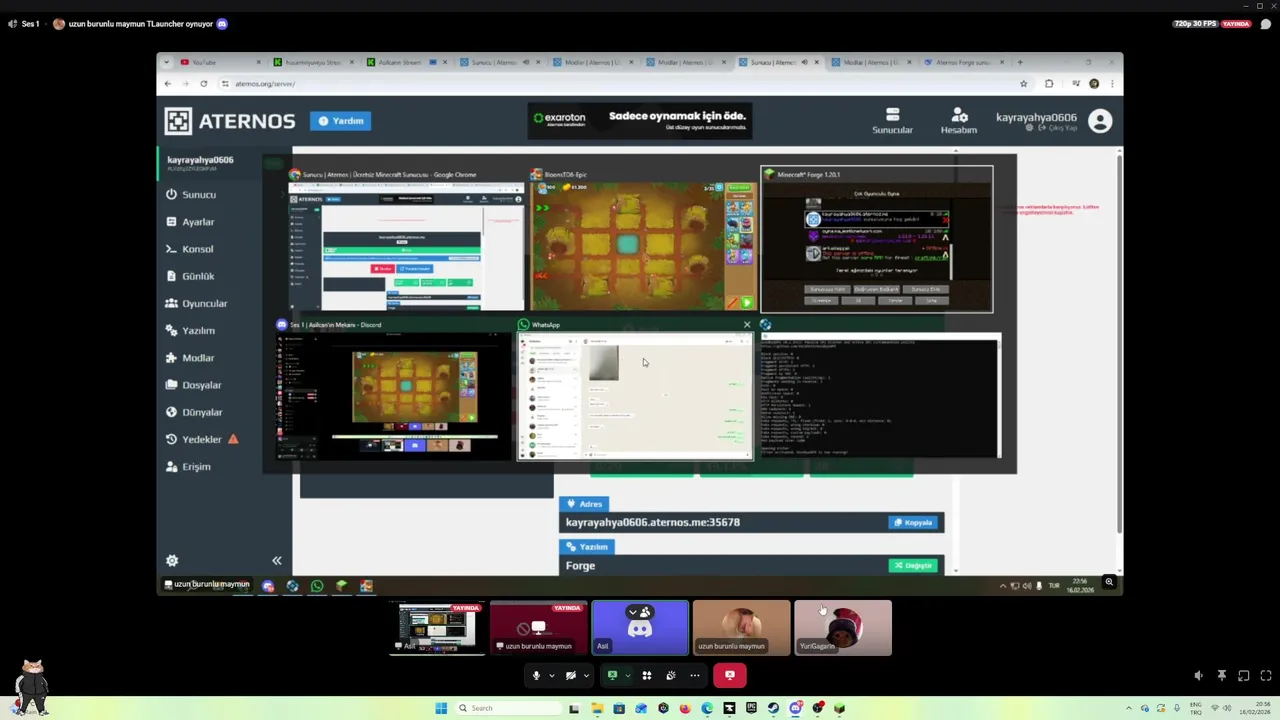Open the Discord activities launcher icon
The width and height of the screenshot is (1280, 720).
(x=647, y=675)
